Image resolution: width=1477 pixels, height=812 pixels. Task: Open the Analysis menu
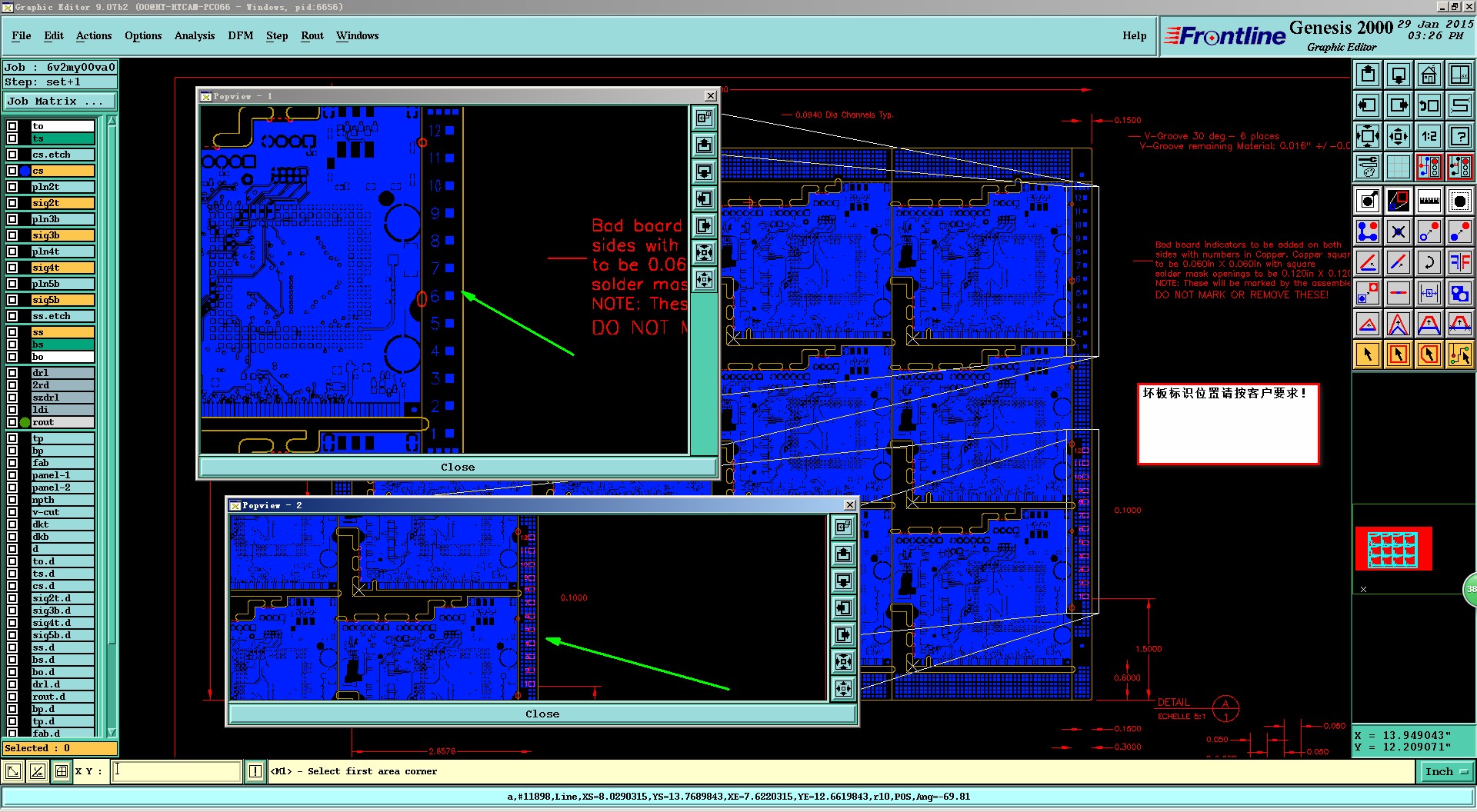[x=195, y=35]
